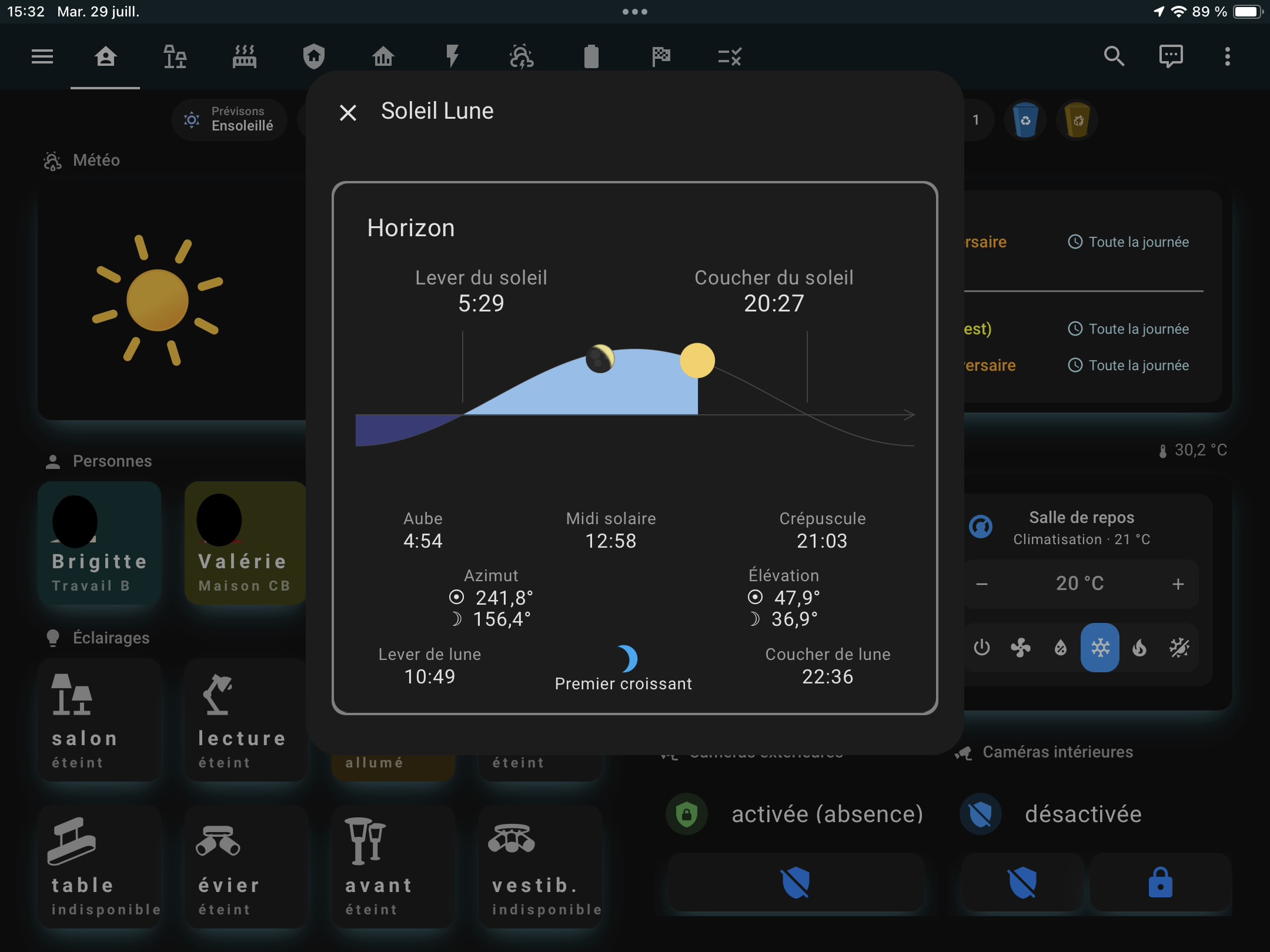The height and width of the screenshot is (952, 1270).
Task: Open the weather dashboard tab icon
Action: coord(522,56)
